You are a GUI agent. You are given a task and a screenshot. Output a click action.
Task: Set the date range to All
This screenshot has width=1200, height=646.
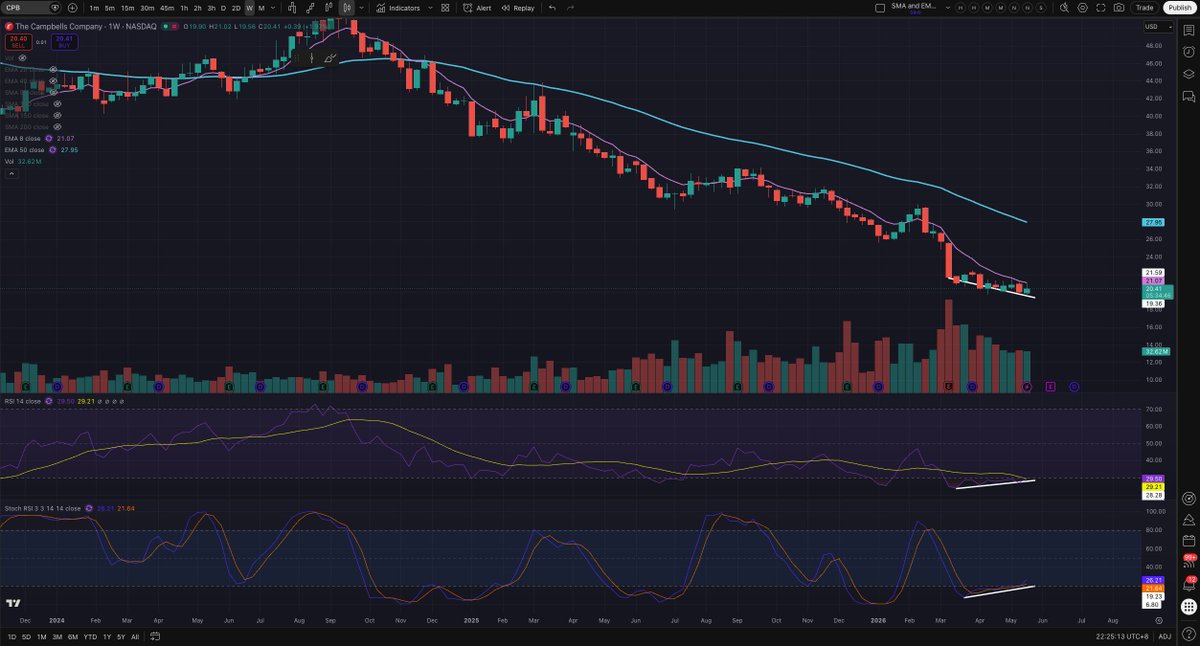pyautogui.click(x=135, y=637)
